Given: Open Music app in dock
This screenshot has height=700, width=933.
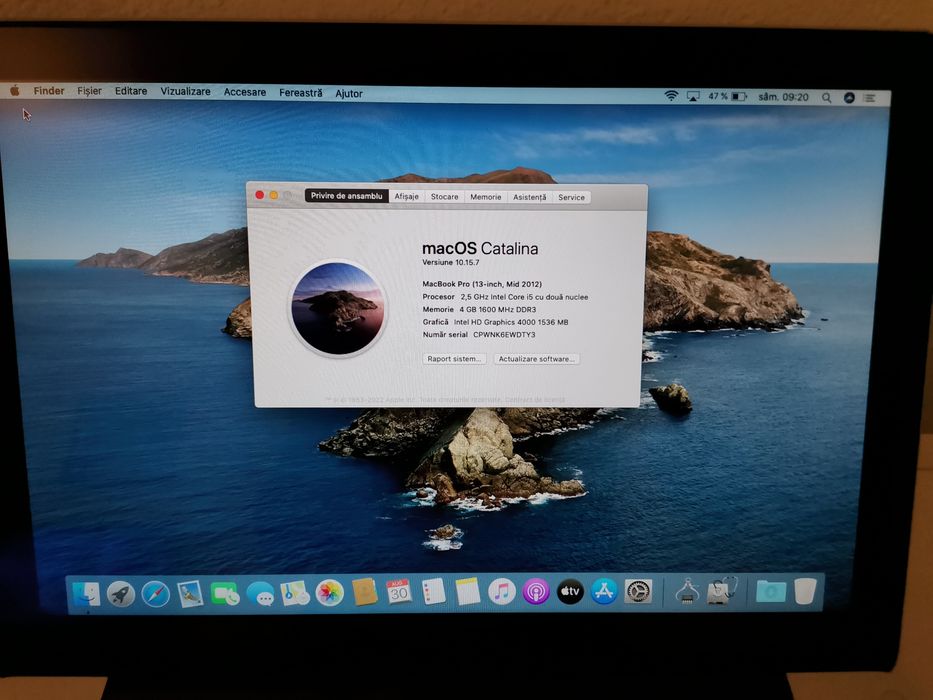Looking at the screenshot, I should coord(502,592).
